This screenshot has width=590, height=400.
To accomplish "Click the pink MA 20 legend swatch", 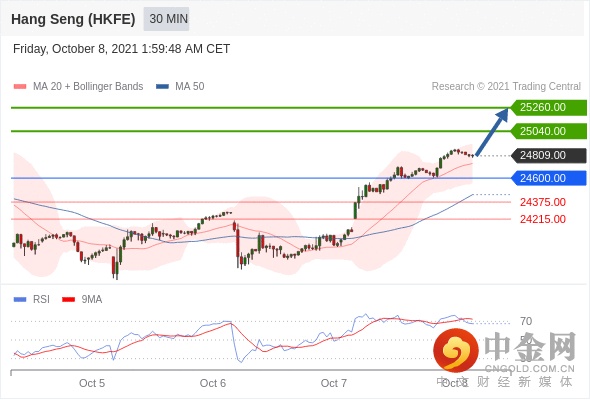I will pyautogui.click(x=20, y=87).
